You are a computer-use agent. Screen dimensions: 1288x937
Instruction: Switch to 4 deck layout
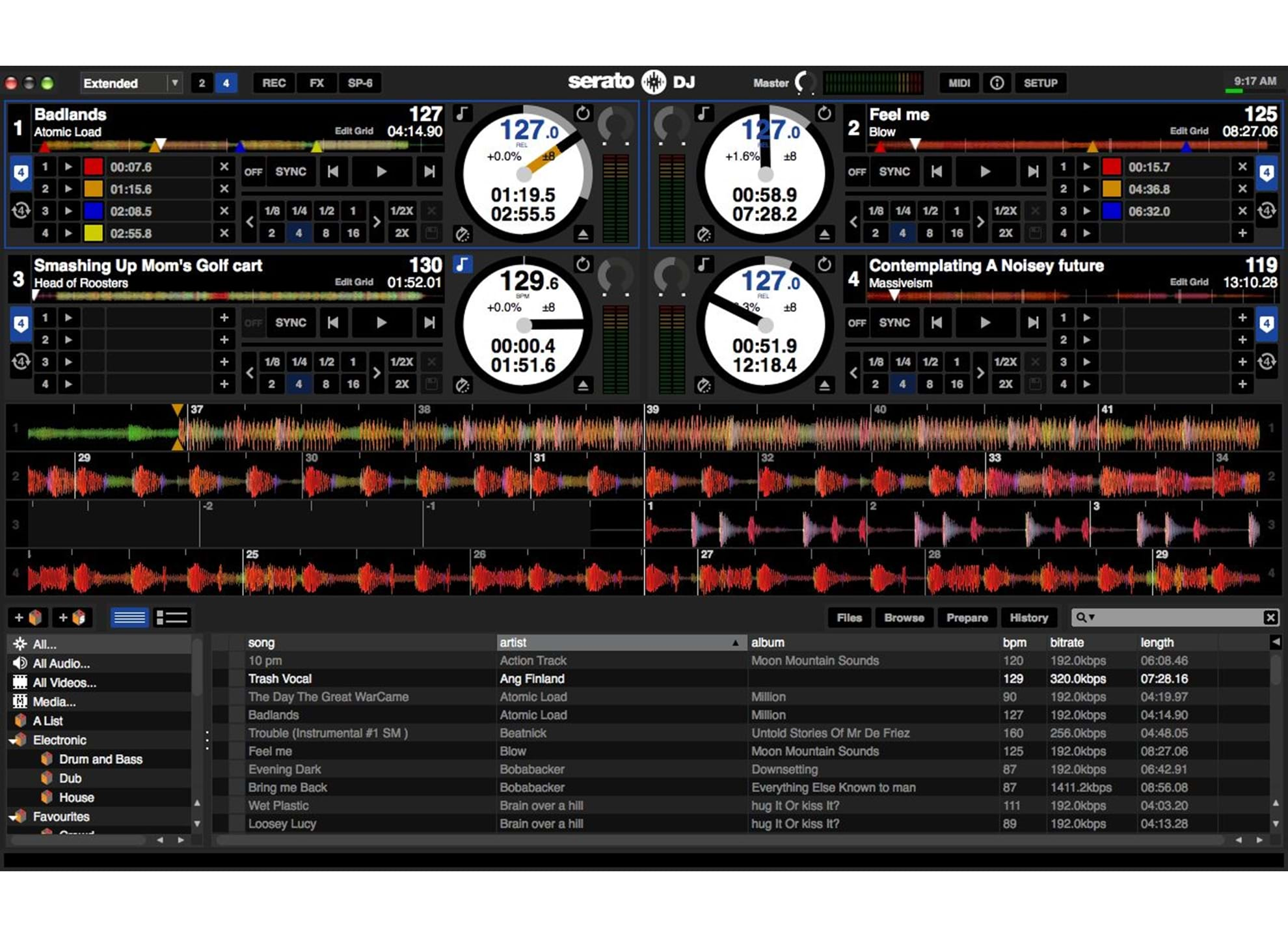226,83
